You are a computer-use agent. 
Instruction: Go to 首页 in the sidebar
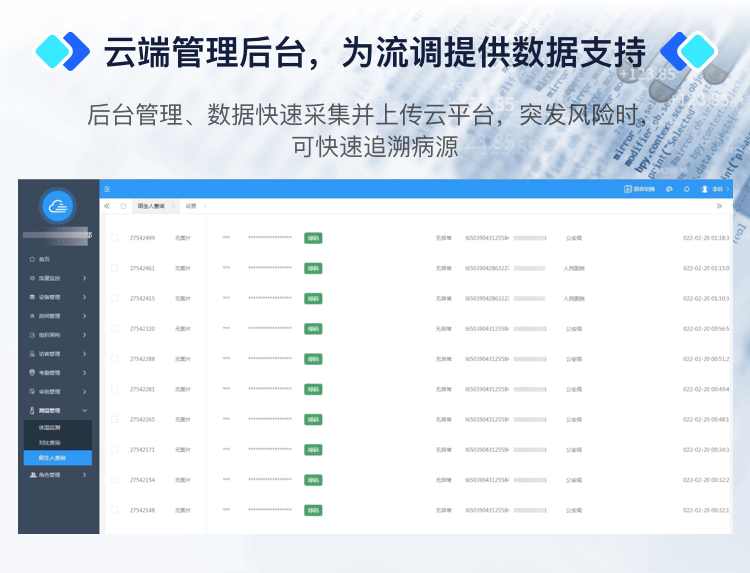point(44,259)
